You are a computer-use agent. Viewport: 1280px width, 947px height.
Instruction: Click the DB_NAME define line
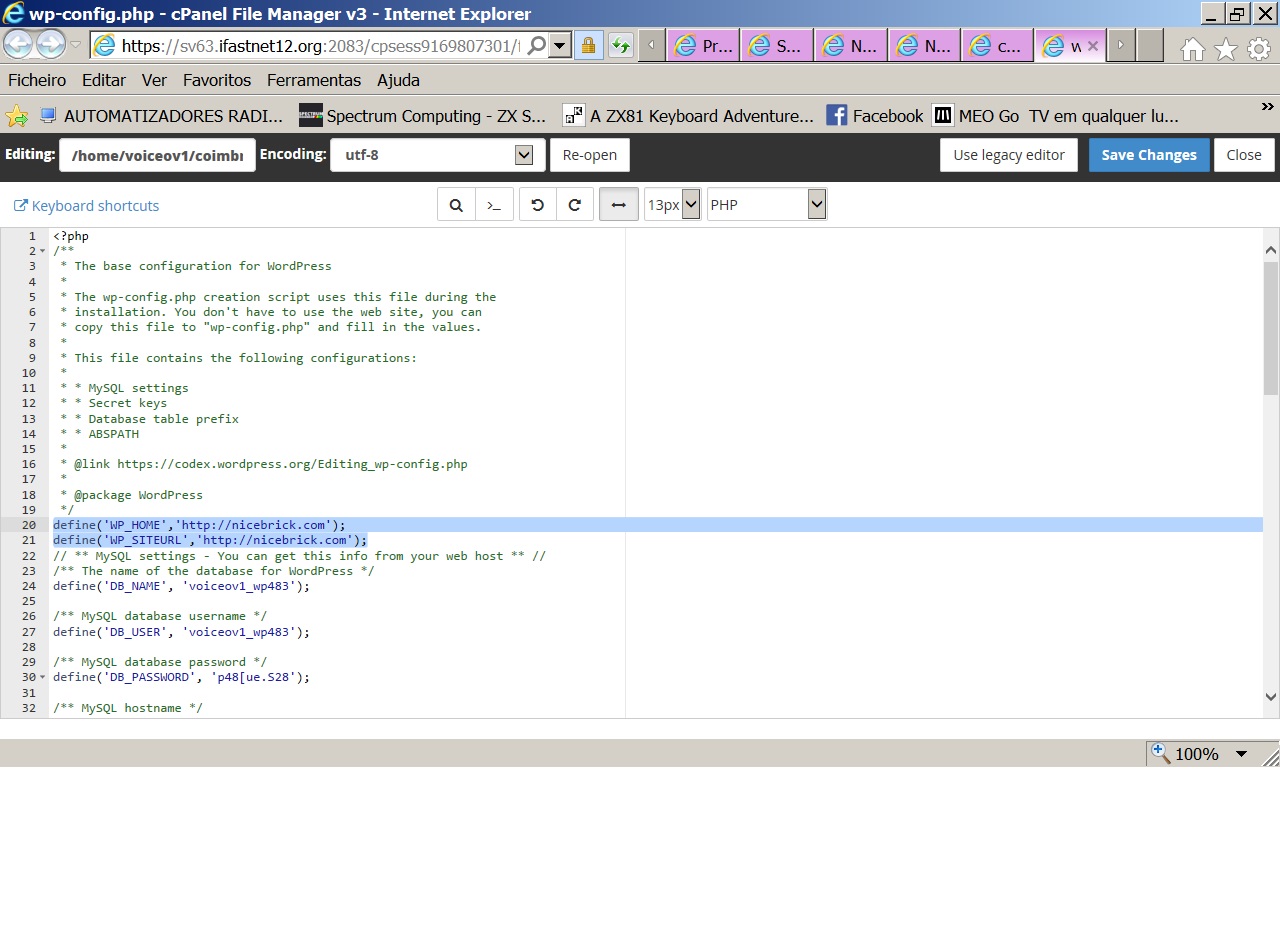181,586
